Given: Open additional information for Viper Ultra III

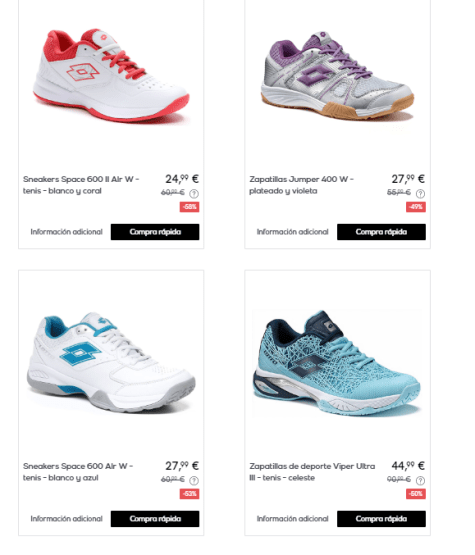Looking at the screenshot, I should [x=292, y=519].
